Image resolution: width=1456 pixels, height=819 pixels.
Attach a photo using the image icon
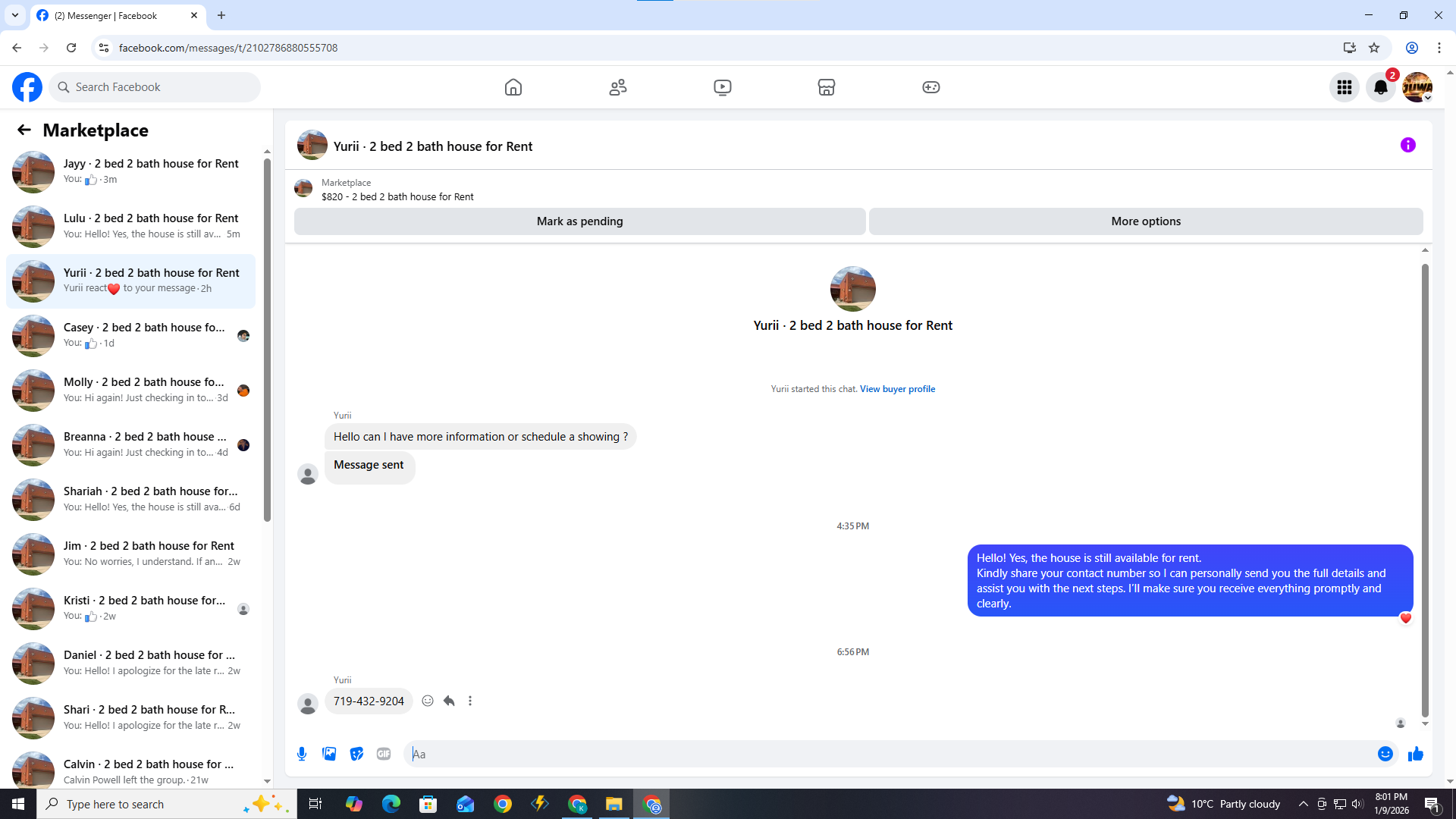[x=329, y=754]
